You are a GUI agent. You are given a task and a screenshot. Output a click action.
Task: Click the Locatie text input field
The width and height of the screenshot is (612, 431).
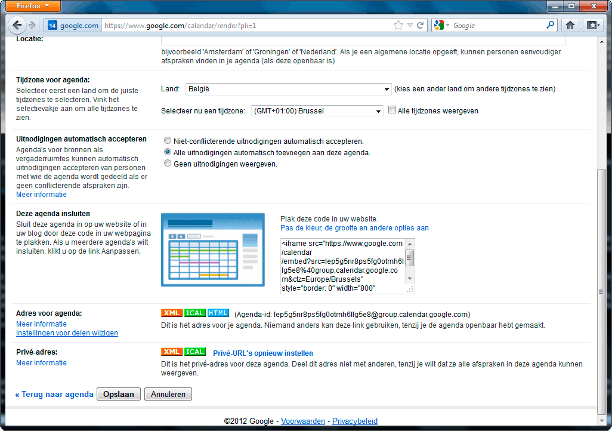coord(363,41)
